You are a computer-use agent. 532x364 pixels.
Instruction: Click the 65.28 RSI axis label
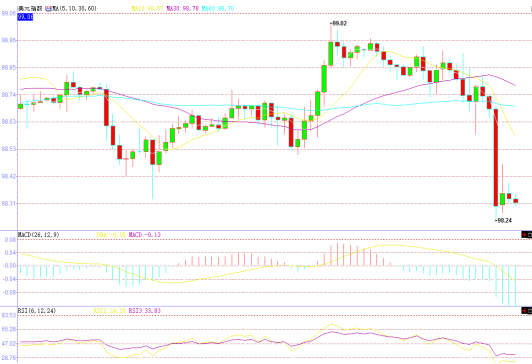point(8,329)
